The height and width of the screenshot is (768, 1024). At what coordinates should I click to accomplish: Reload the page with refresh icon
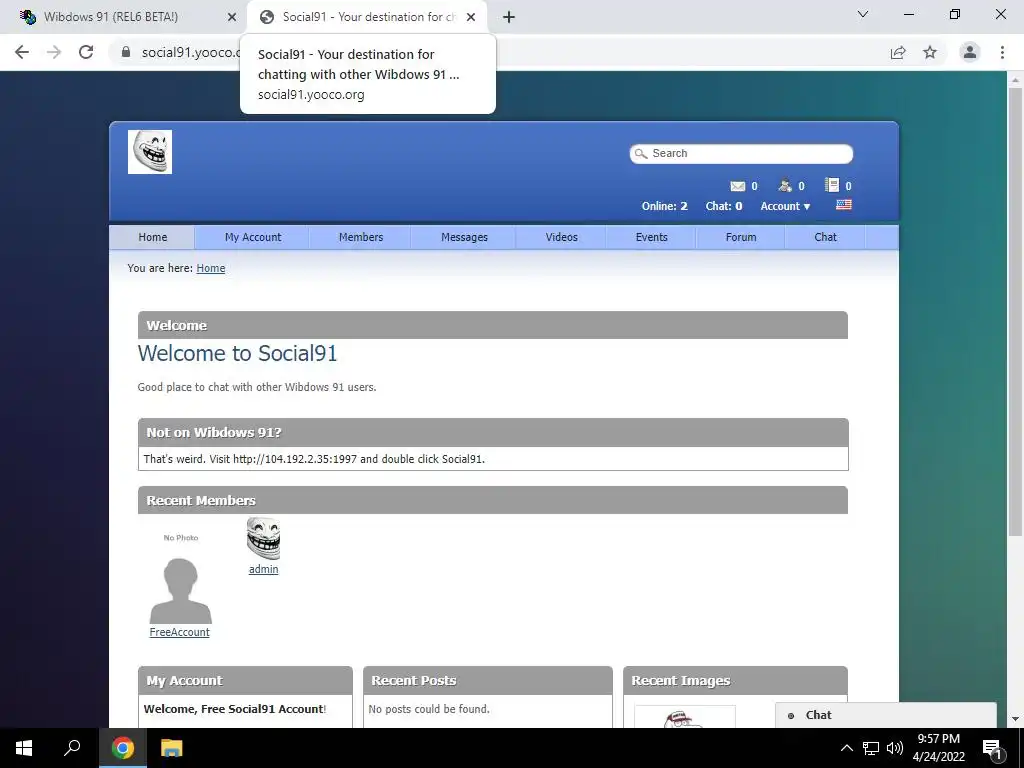[x=86, y=52]
